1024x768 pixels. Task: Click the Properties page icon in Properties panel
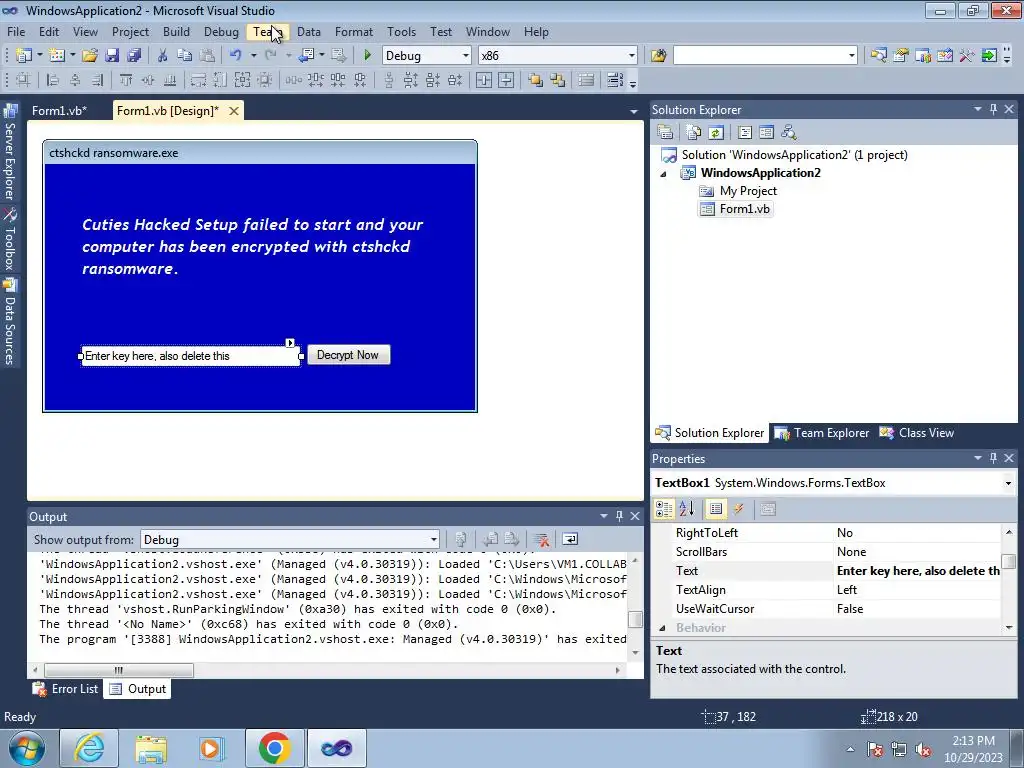[x=768, y=509]
